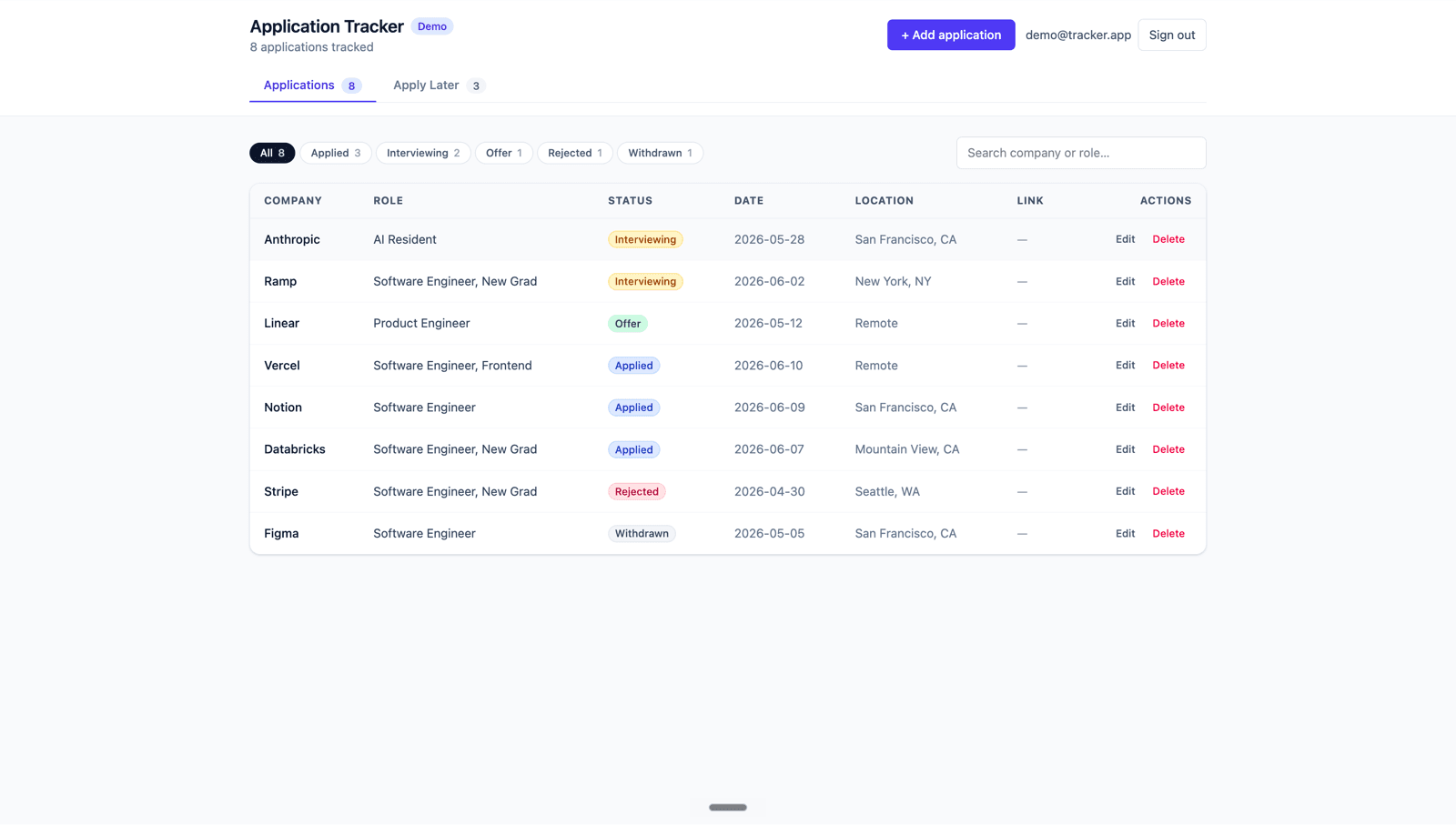Click the Stripe company name
This screenshot has height=825, width=1456.
point(281,491)
